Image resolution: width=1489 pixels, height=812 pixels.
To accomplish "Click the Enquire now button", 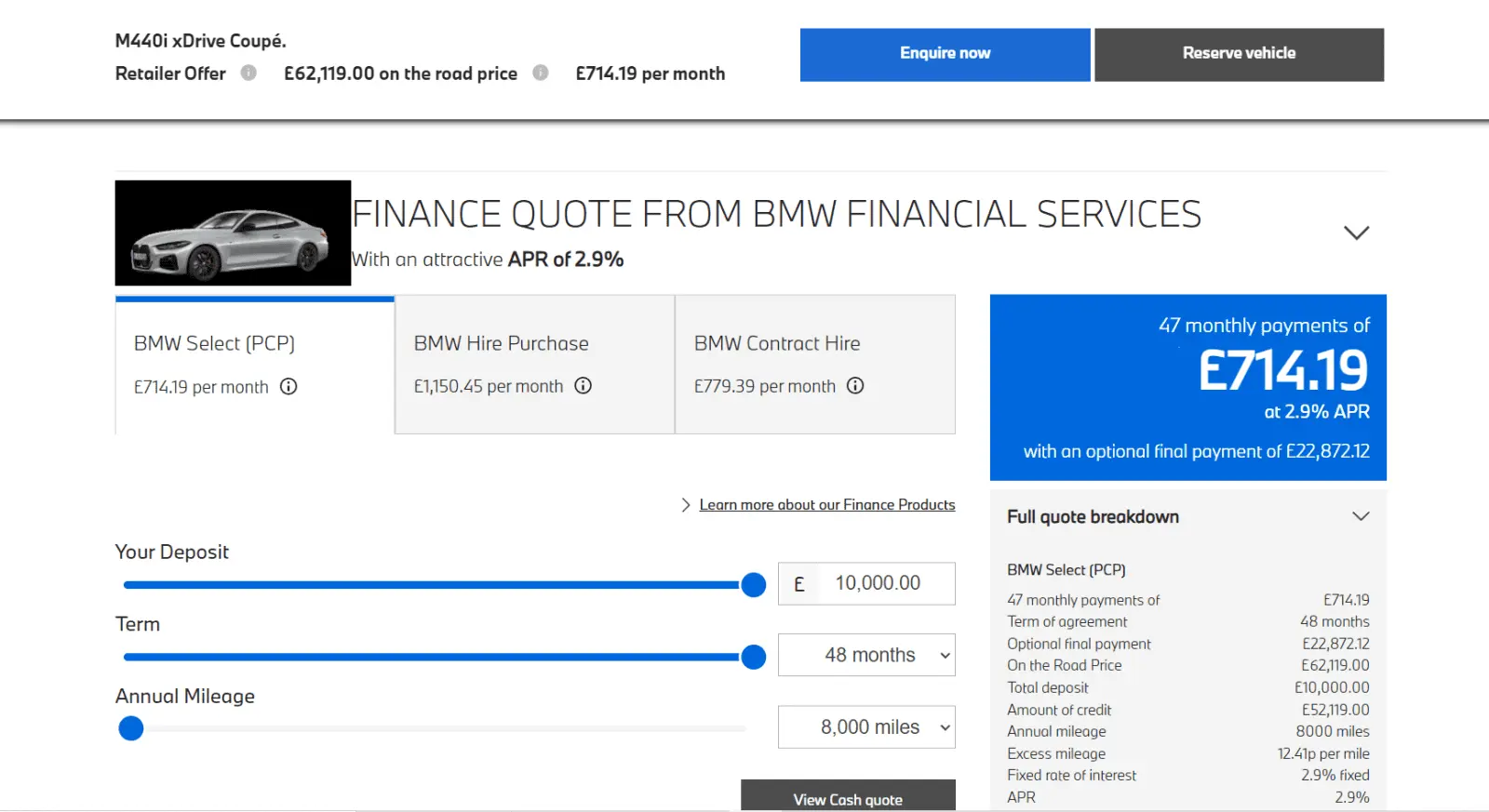I will (945, 54).
